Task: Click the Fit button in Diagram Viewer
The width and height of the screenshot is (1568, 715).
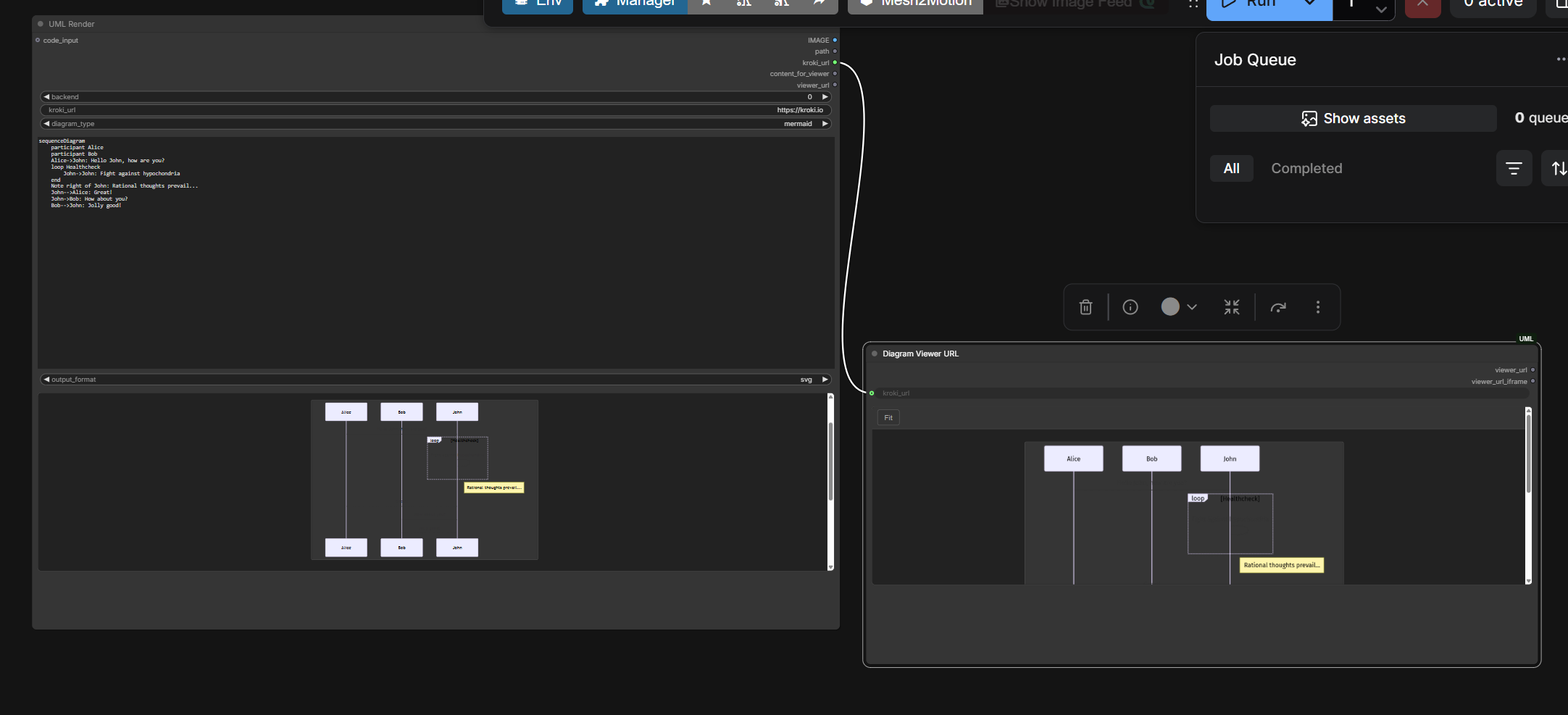Action: [888, 417]
